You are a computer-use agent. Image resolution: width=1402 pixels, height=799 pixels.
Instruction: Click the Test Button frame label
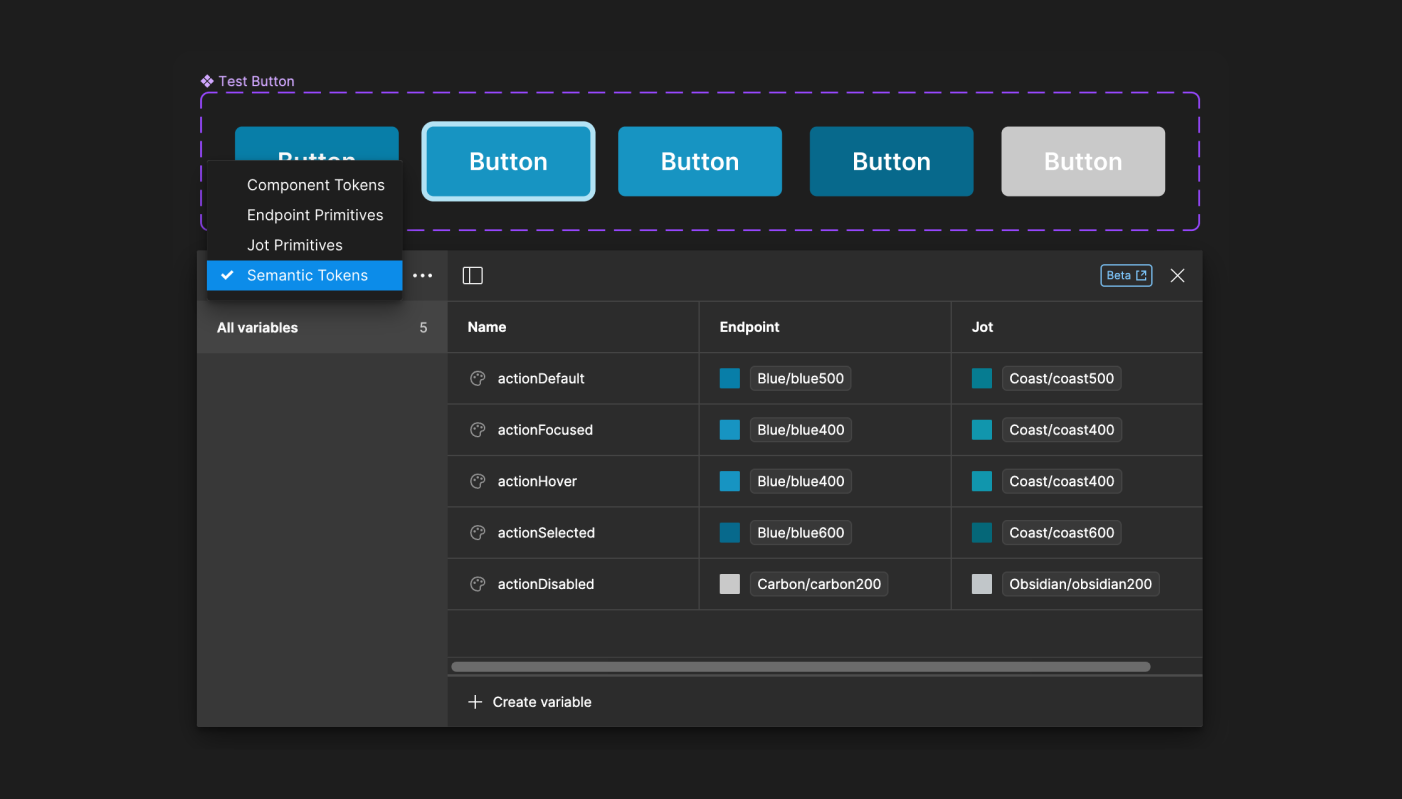[256, 81]
